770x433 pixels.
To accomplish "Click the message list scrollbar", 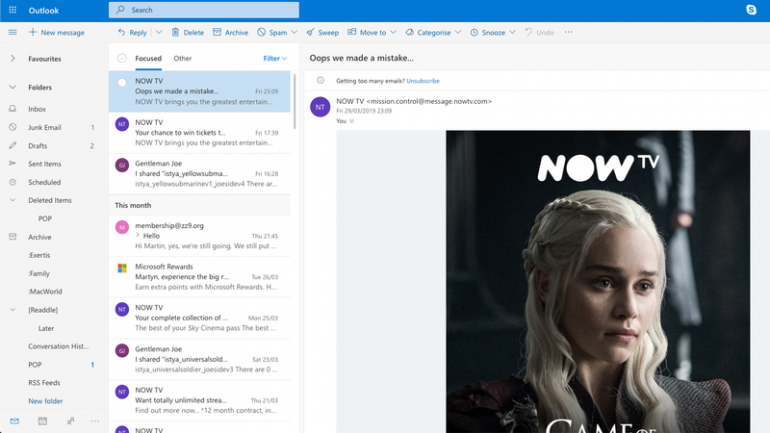I will (295, 101).
